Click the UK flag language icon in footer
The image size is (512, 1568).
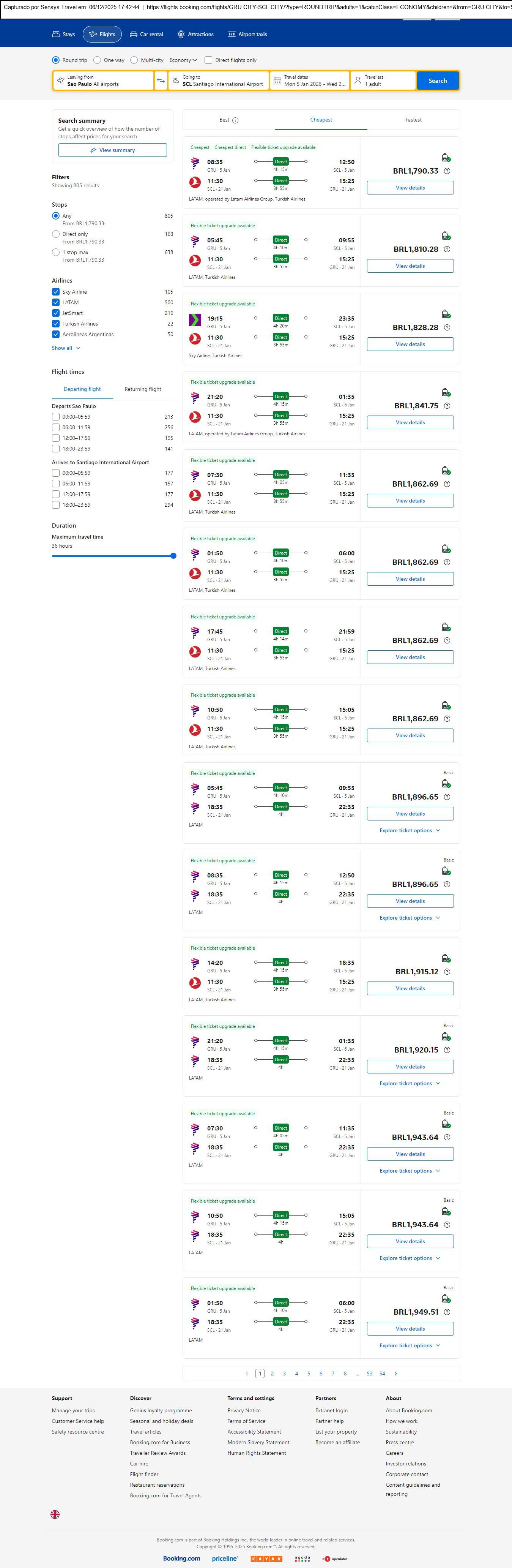click(55, 1514)
